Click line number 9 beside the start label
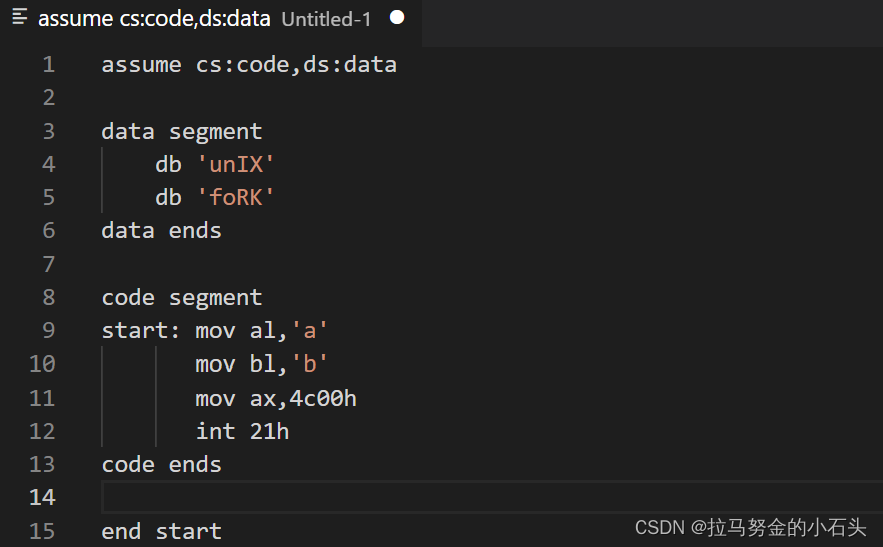The height and width of the screenshot is (547, 883). [x=49, y=330]
